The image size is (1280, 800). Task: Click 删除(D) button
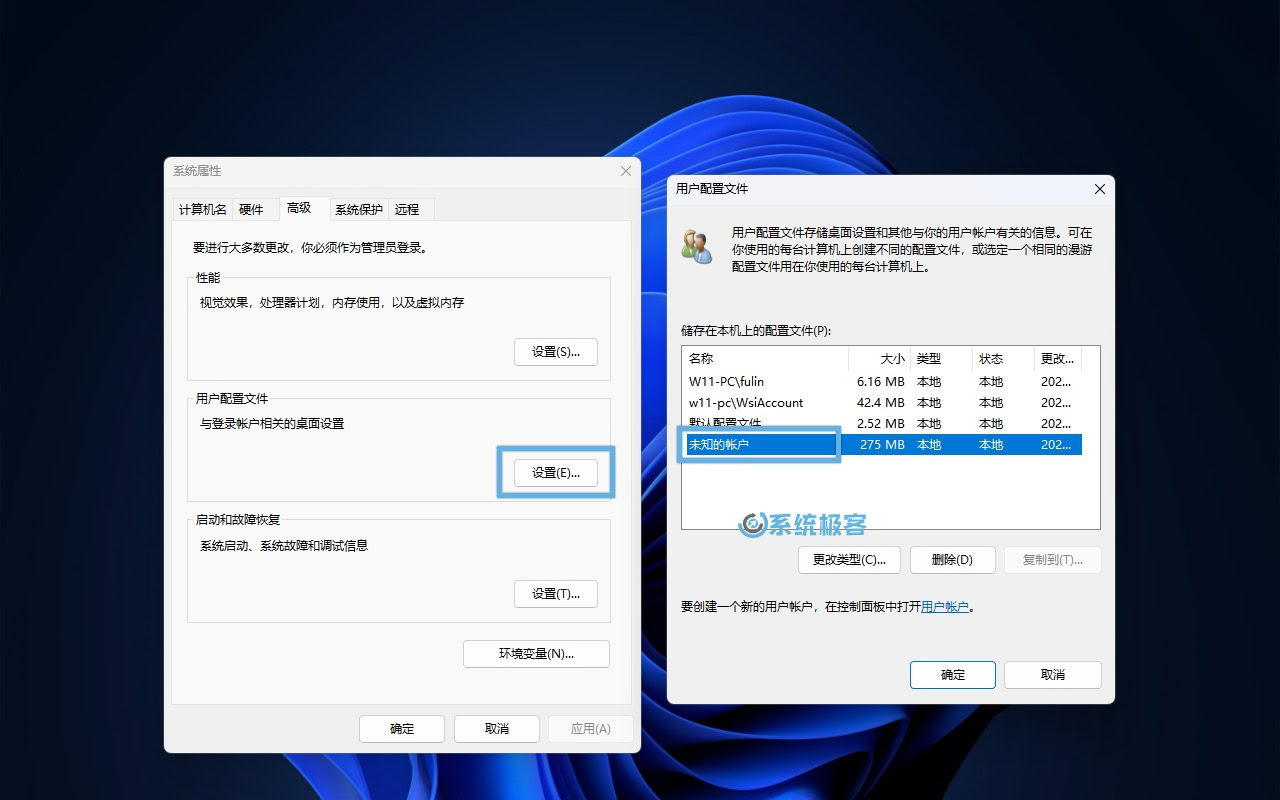pos(952,560)
